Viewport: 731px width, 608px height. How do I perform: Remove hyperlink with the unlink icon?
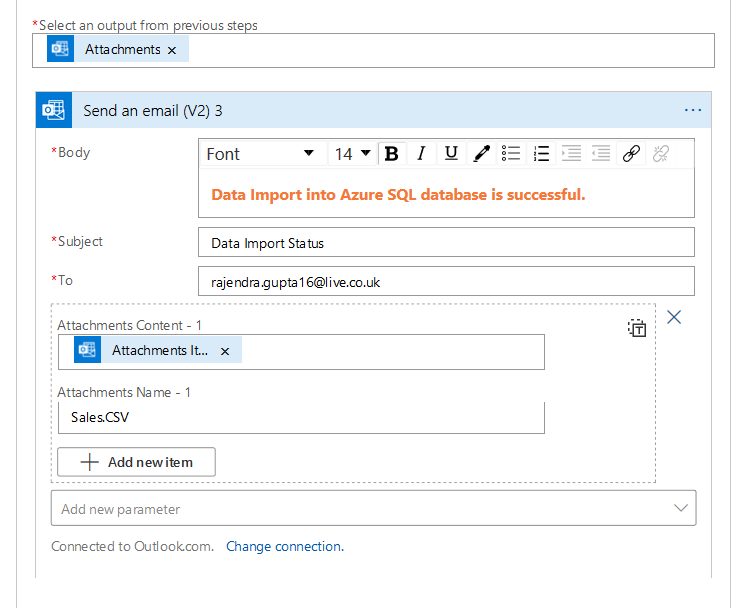(661, 154)
